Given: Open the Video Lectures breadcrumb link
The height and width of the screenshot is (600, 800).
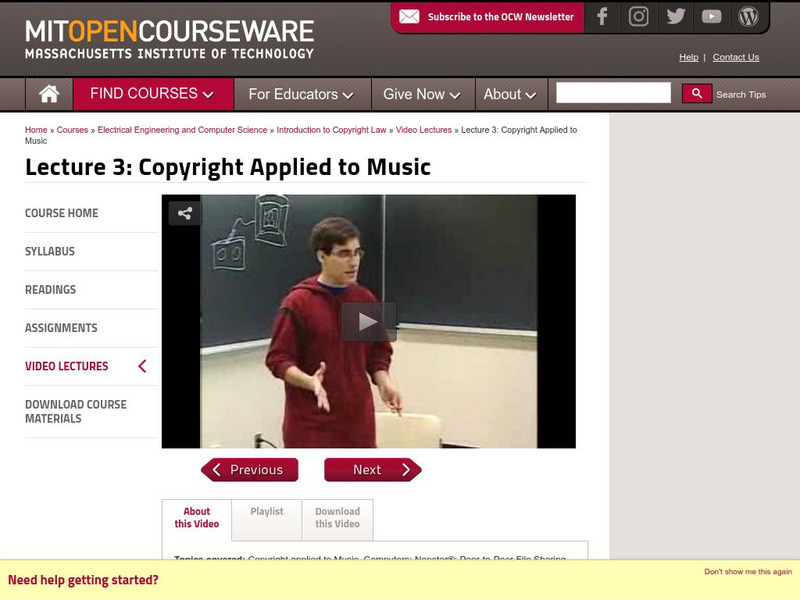Looking at the screenshot, I should coord(423,130).
